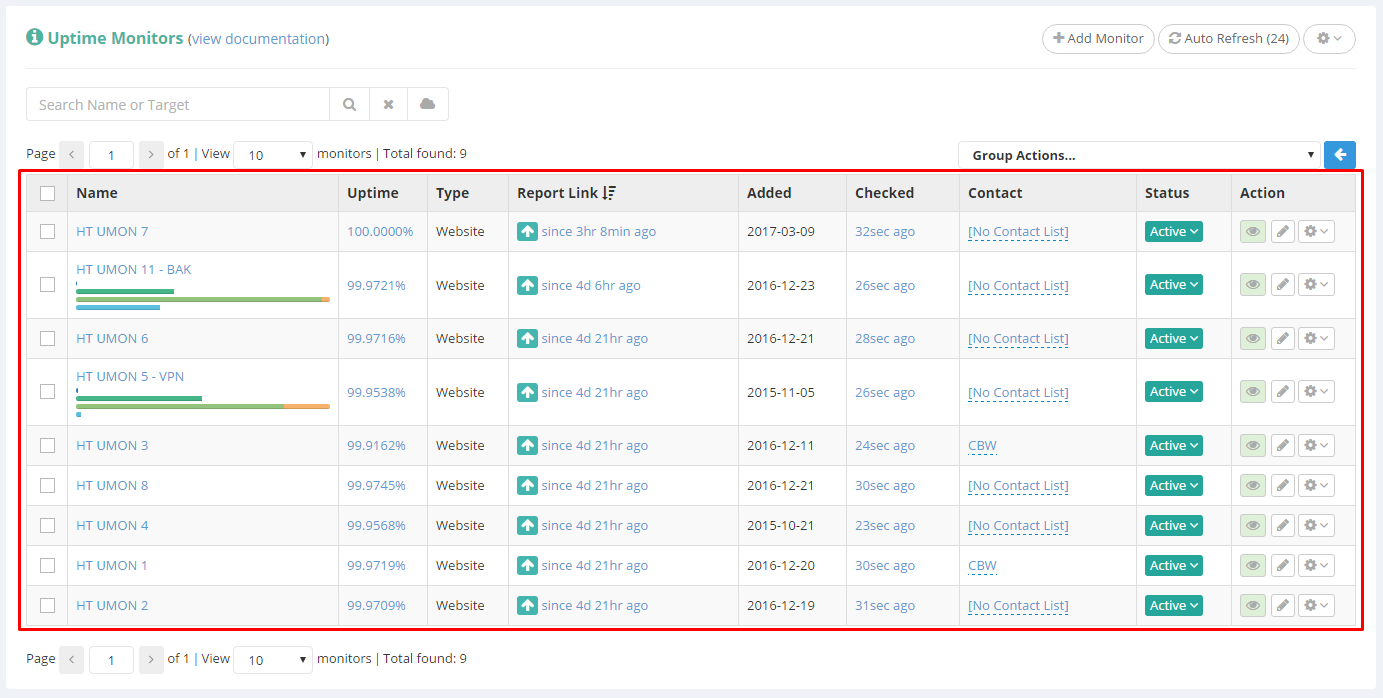Tick the checkbox for HT UMON 8
1383x698 pixels.
[47, 486]
